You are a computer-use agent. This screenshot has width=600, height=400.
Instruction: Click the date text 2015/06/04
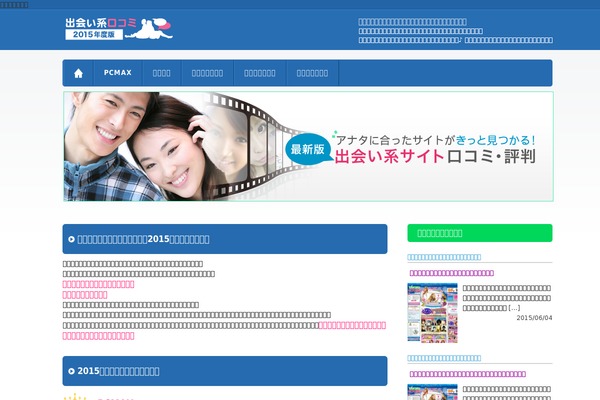(x=534, y=318)
